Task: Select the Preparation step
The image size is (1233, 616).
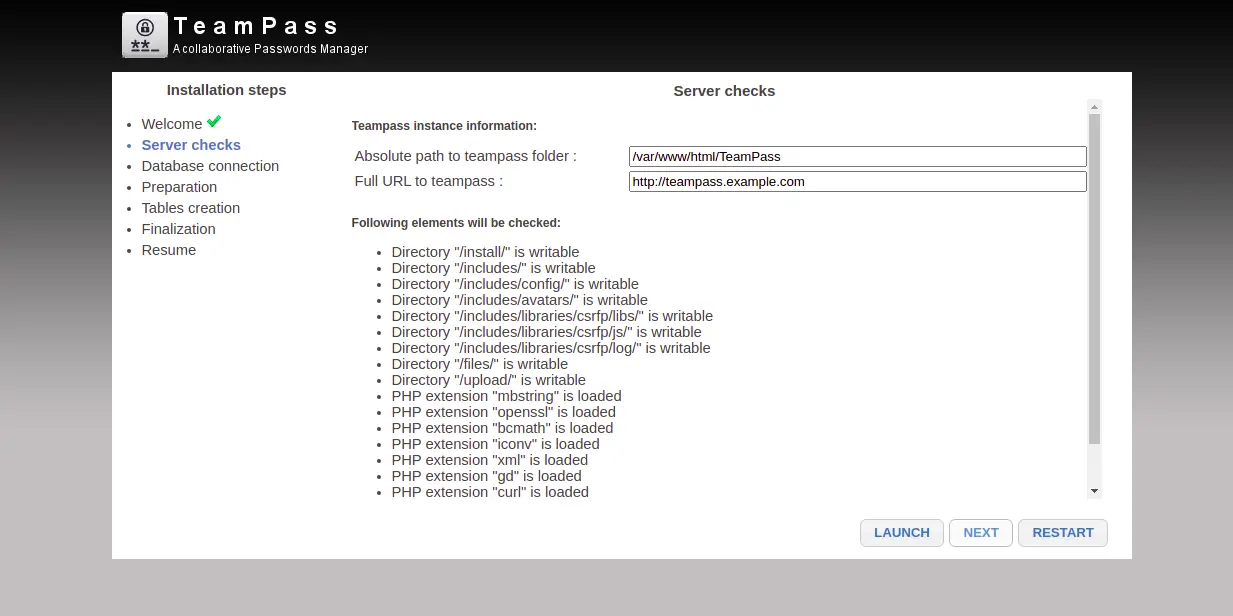Action: click(x=179, y=187)
